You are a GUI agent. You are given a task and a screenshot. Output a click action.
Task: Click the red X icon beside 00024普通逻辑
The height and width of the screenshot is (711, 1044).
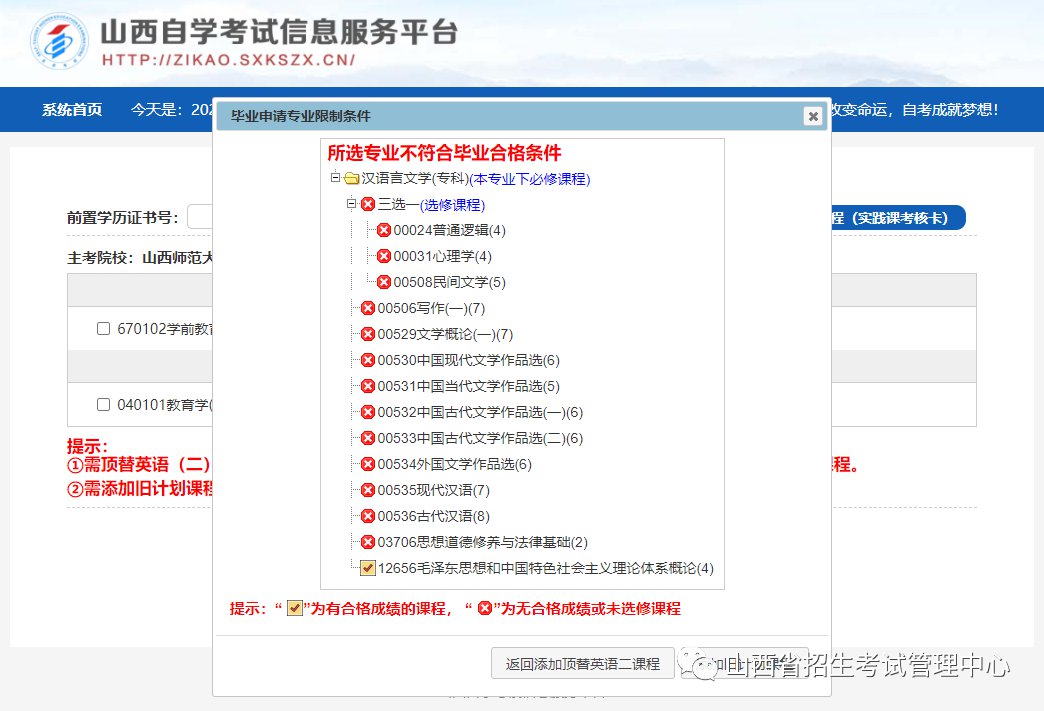pos(384,230)
